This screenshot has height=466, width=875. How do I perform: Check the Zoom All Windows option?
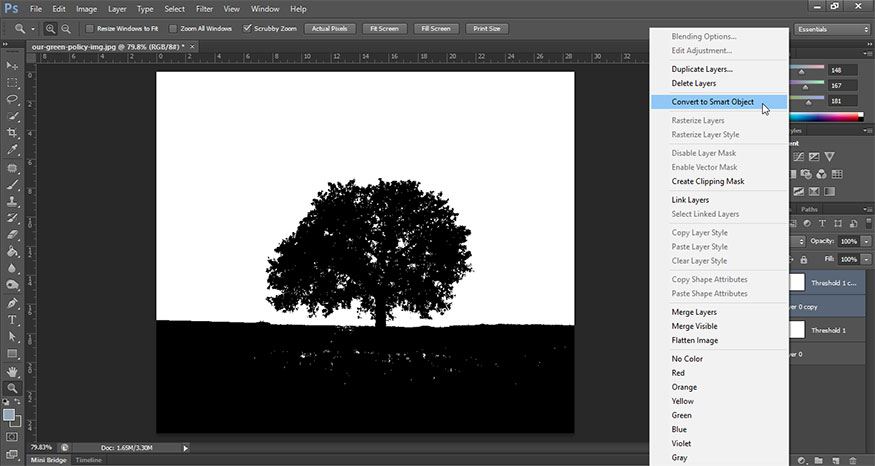pos(173,29)
